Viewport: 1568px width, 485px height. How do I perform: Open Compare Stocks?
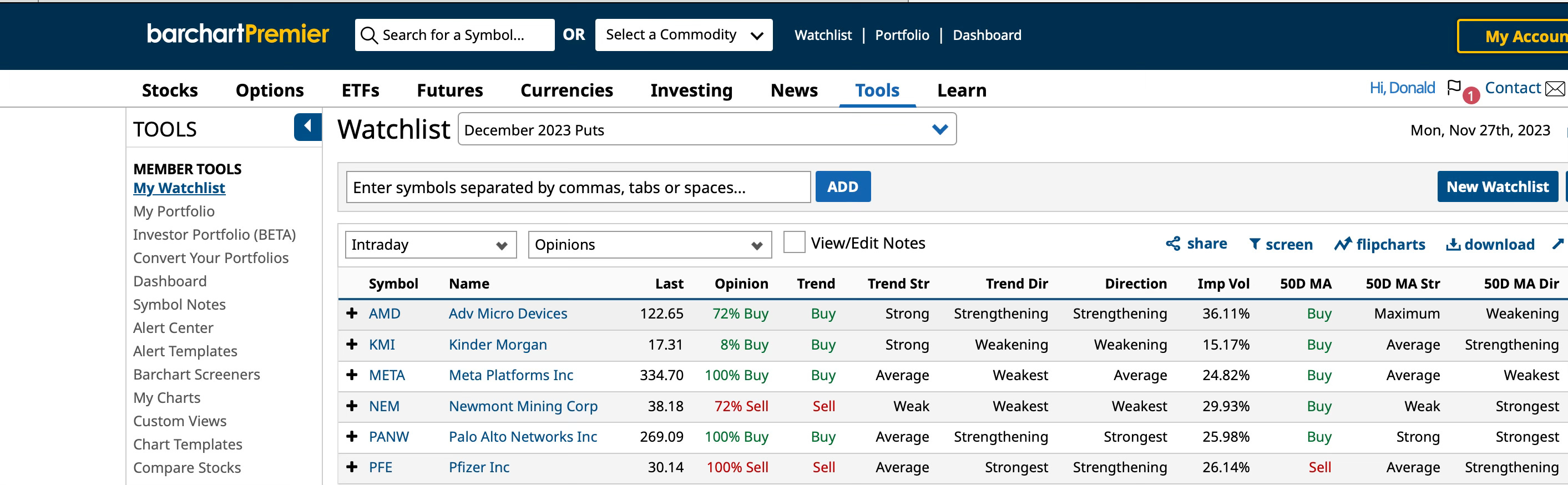click(187, 467)
